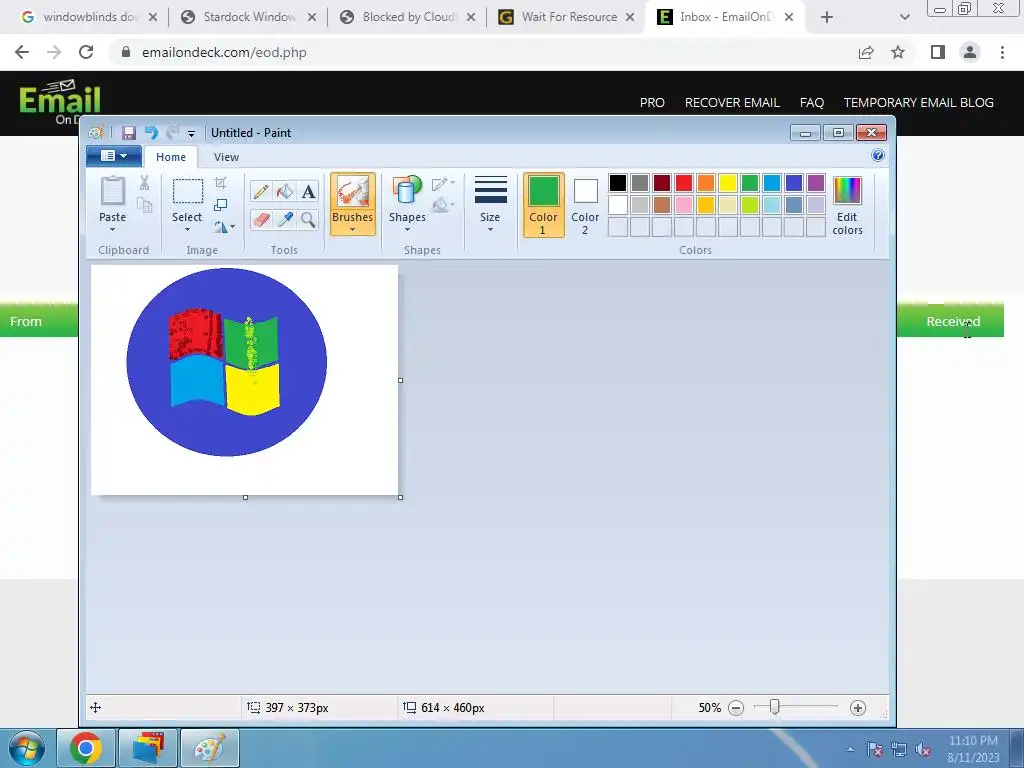Click the Shapes gallery icon
1024x768 pixels.
point(407,191)
